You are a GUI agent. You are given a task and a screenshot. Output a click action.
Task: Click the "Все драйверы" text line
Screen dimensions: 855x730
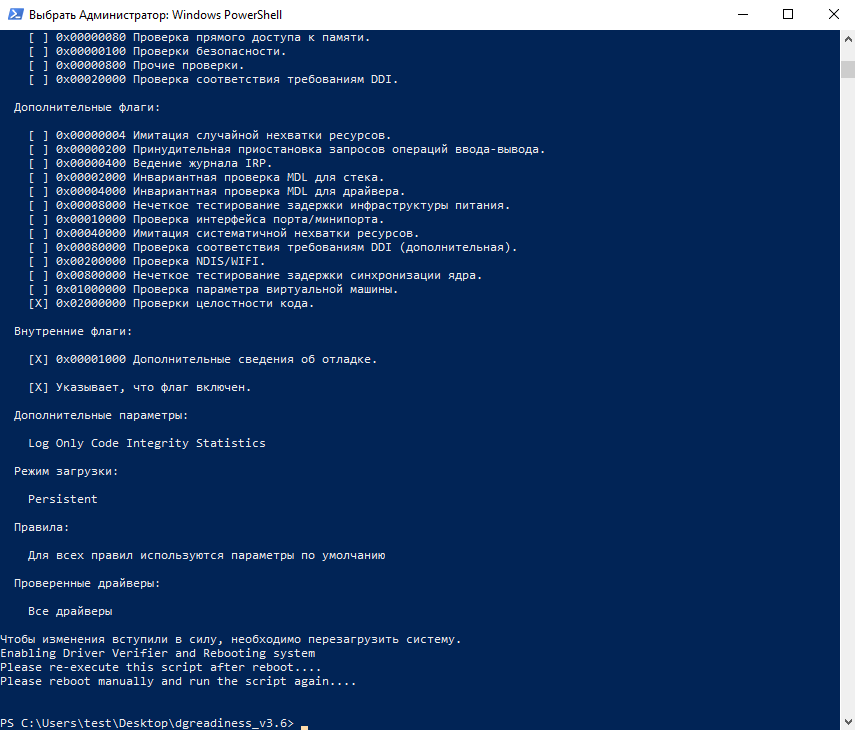70,611
